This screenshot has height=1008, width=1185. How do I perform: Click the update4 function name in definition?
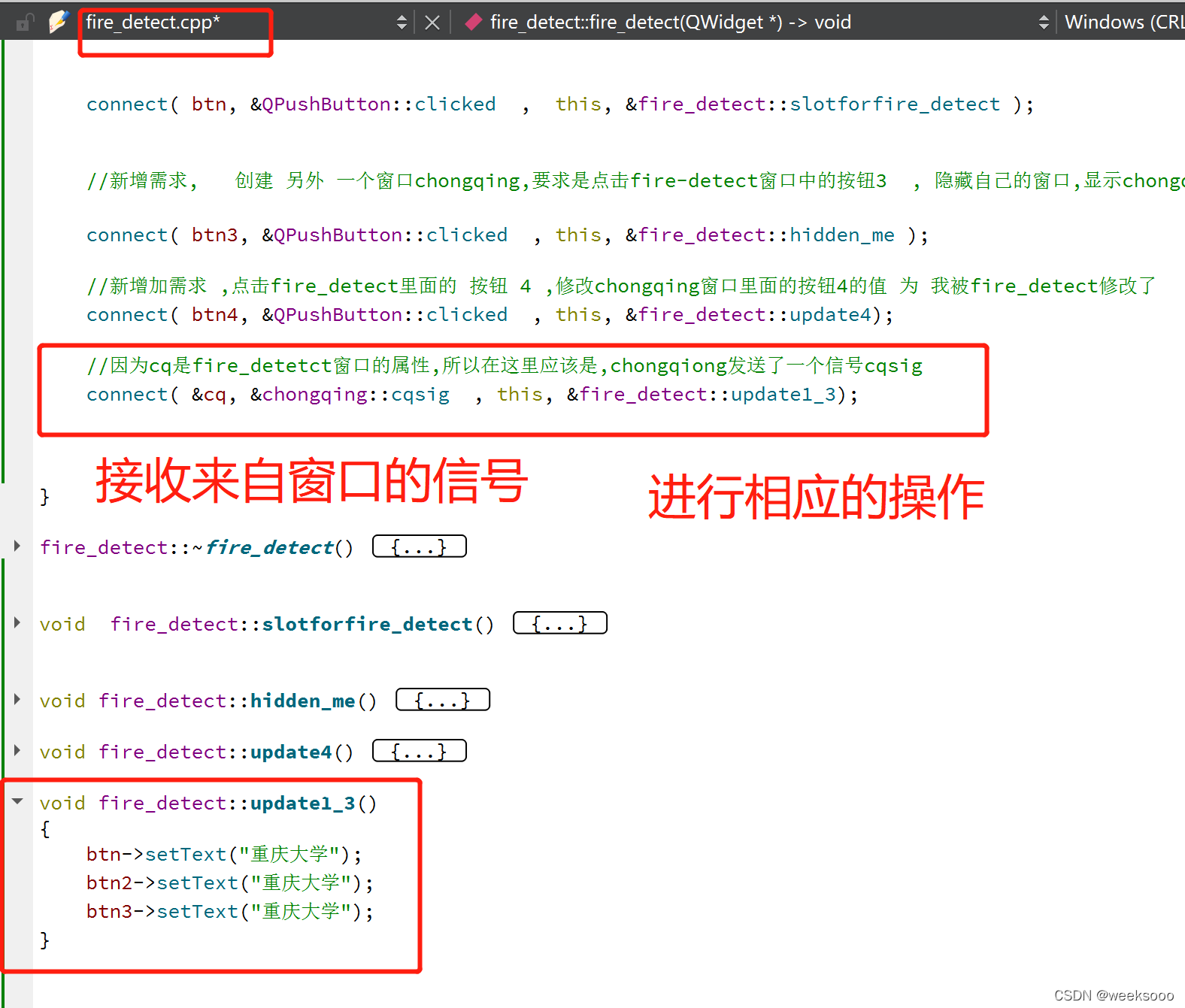[291, 752]
